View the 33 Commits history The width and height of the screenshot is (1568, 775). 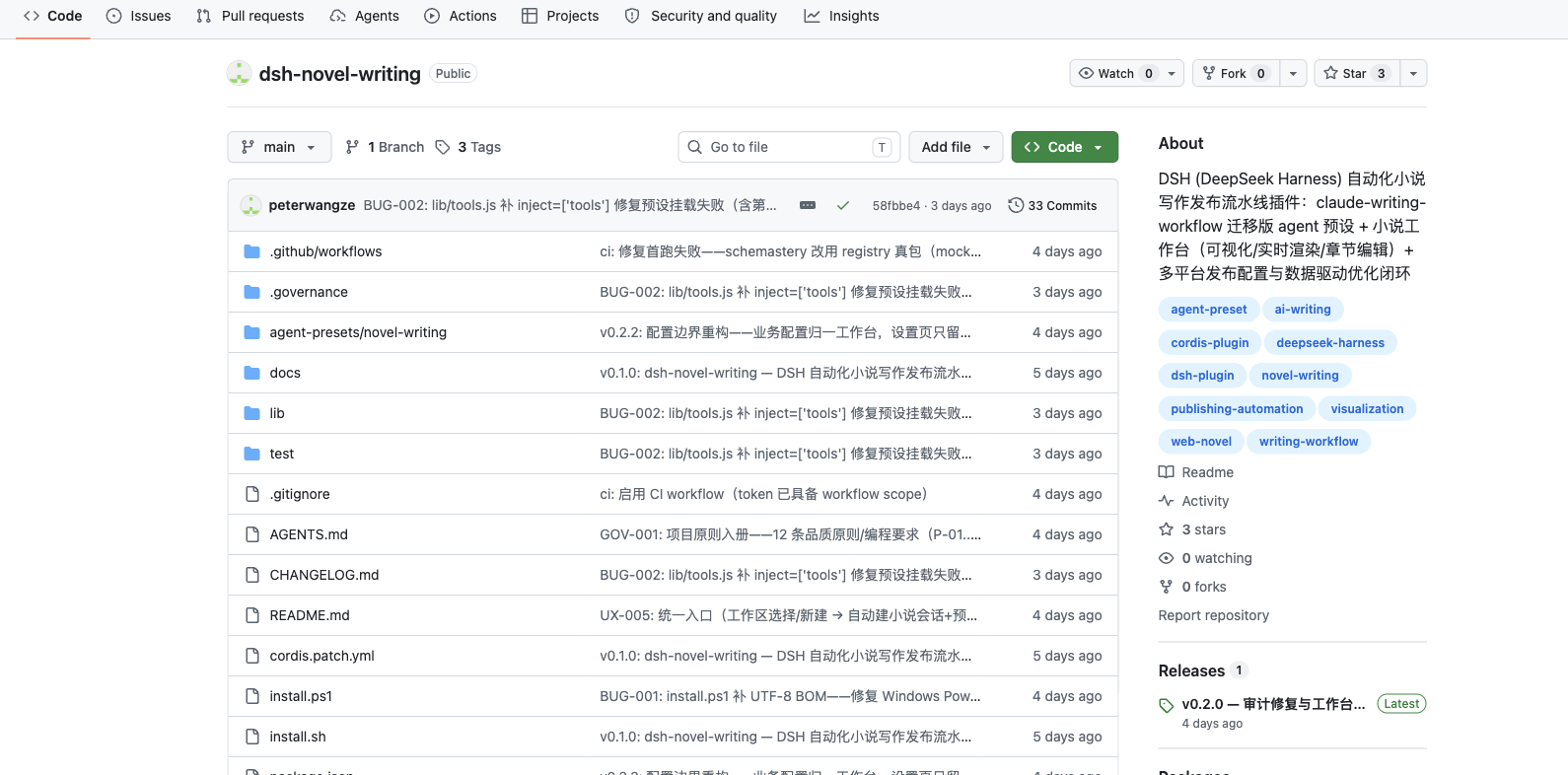(x=1052, y=205)
